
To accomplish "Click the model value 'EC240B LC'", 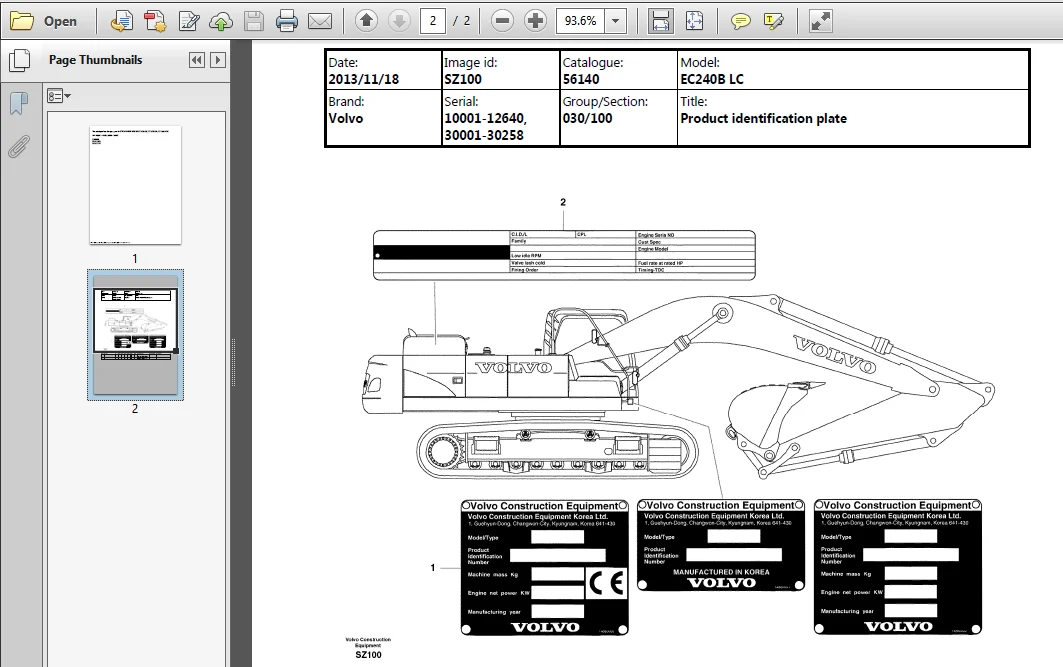I will click(x=712, y=79).
